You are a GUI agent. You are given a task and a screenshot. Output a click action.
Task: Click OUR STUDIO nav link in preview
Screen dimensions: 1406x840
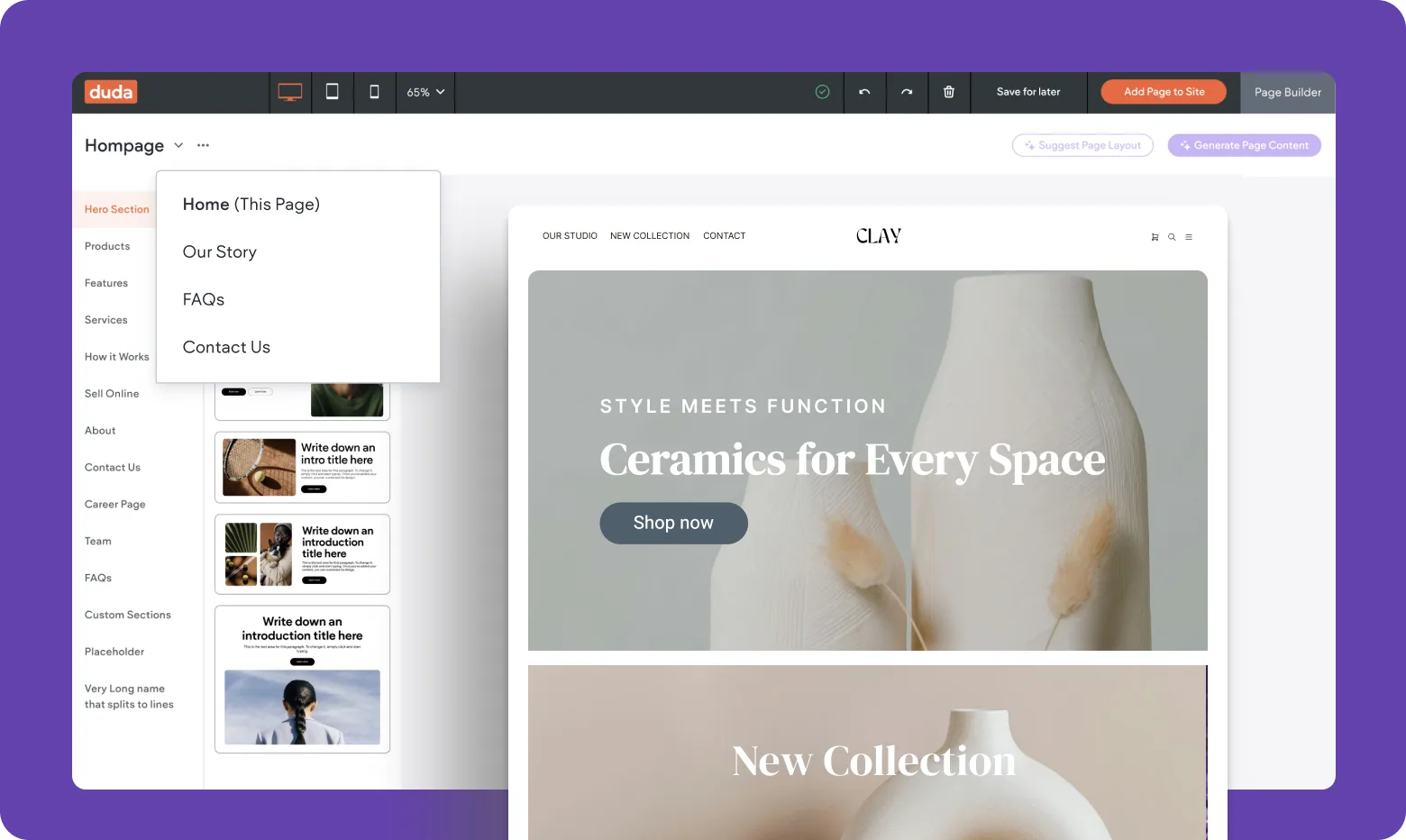click(570, 236)
